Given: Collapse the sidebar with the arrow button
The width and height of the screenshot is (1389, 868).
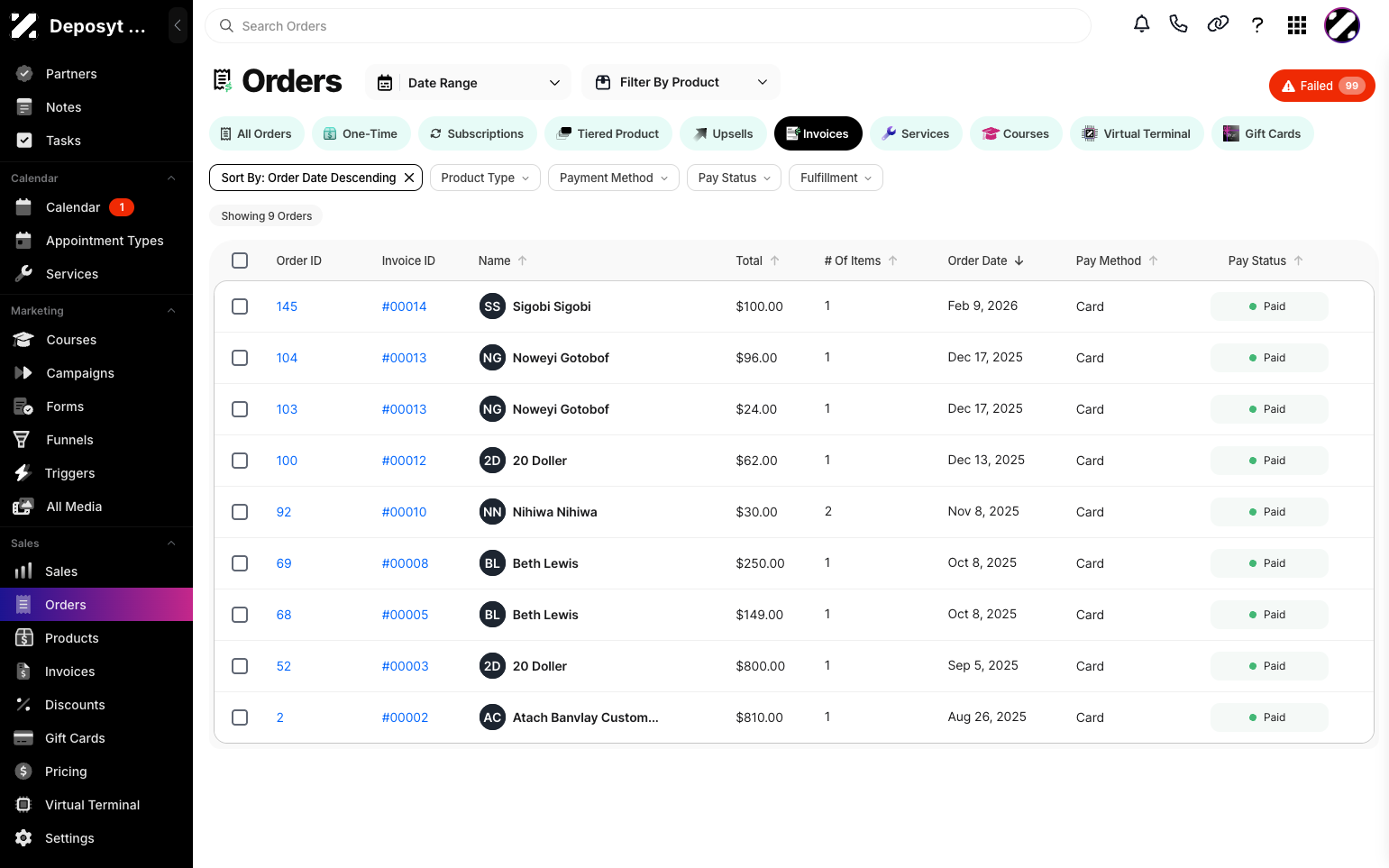Looking at the screenshot, I should pyautogui.click(x=178, y=25).
